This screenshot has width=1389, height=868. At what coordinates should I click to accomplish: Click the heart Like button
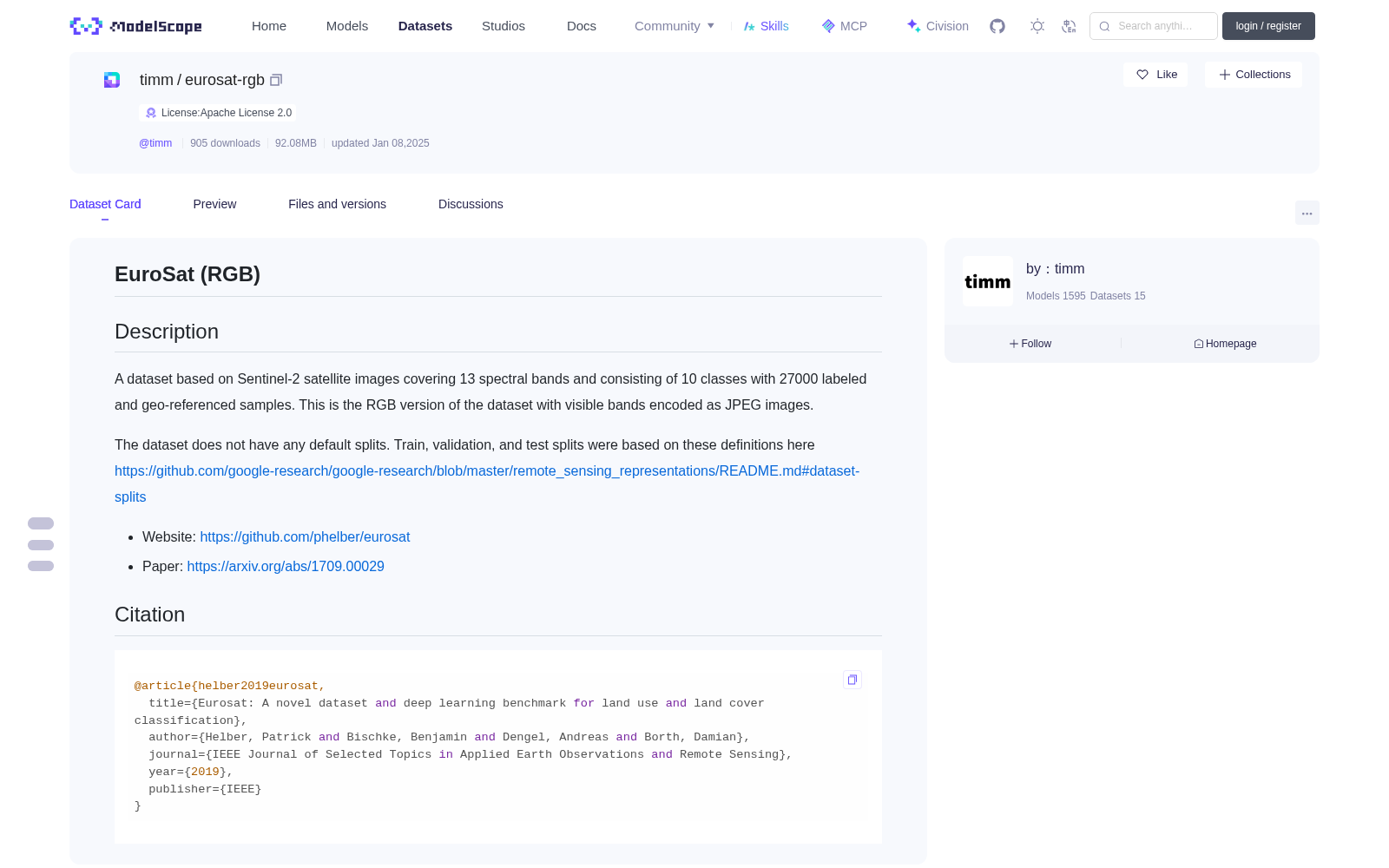point(1155,75)
